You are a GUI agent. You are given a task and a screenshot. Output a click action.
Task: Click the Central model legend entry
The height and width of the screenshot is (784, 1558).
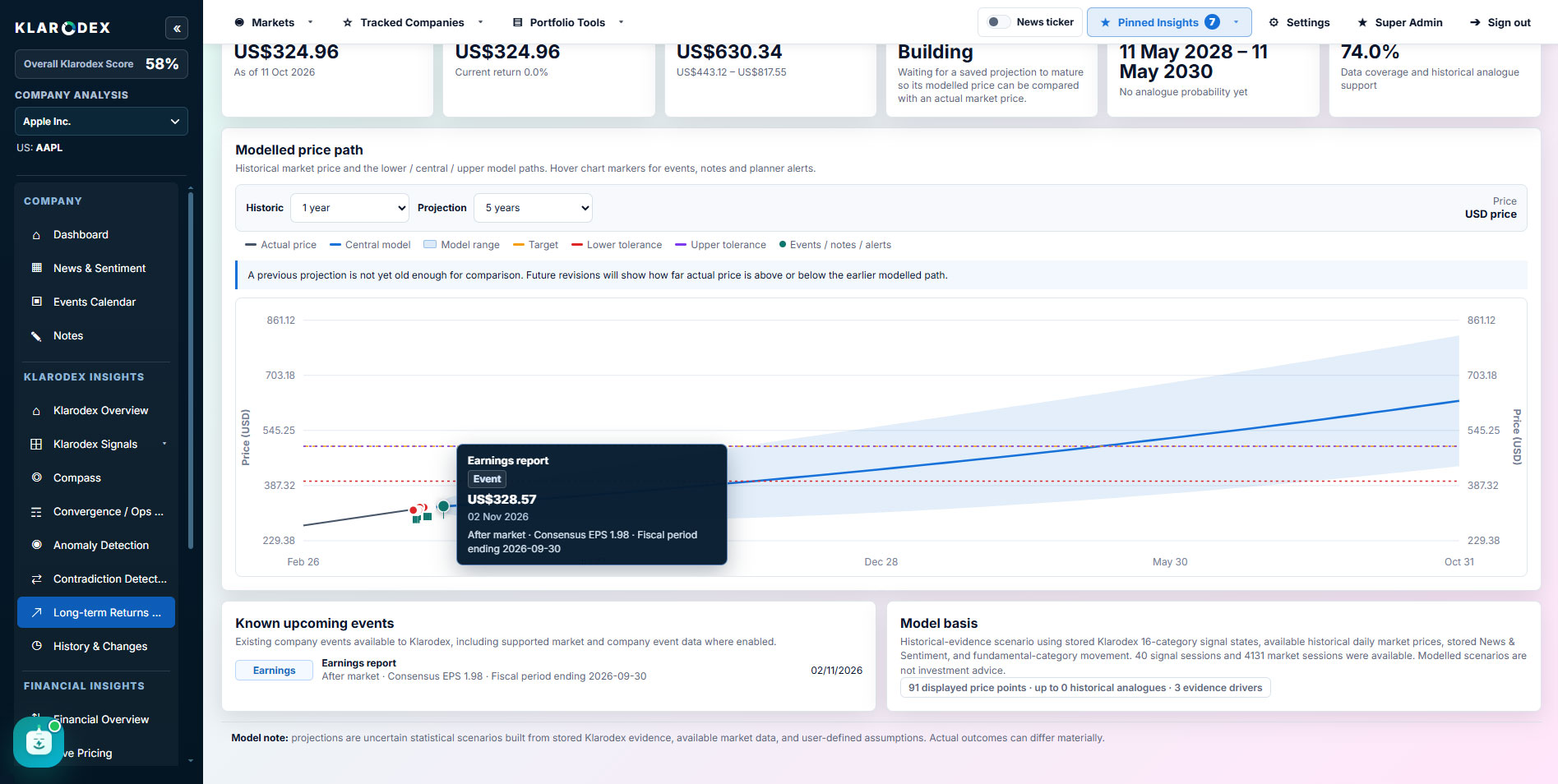pos(369,245)
